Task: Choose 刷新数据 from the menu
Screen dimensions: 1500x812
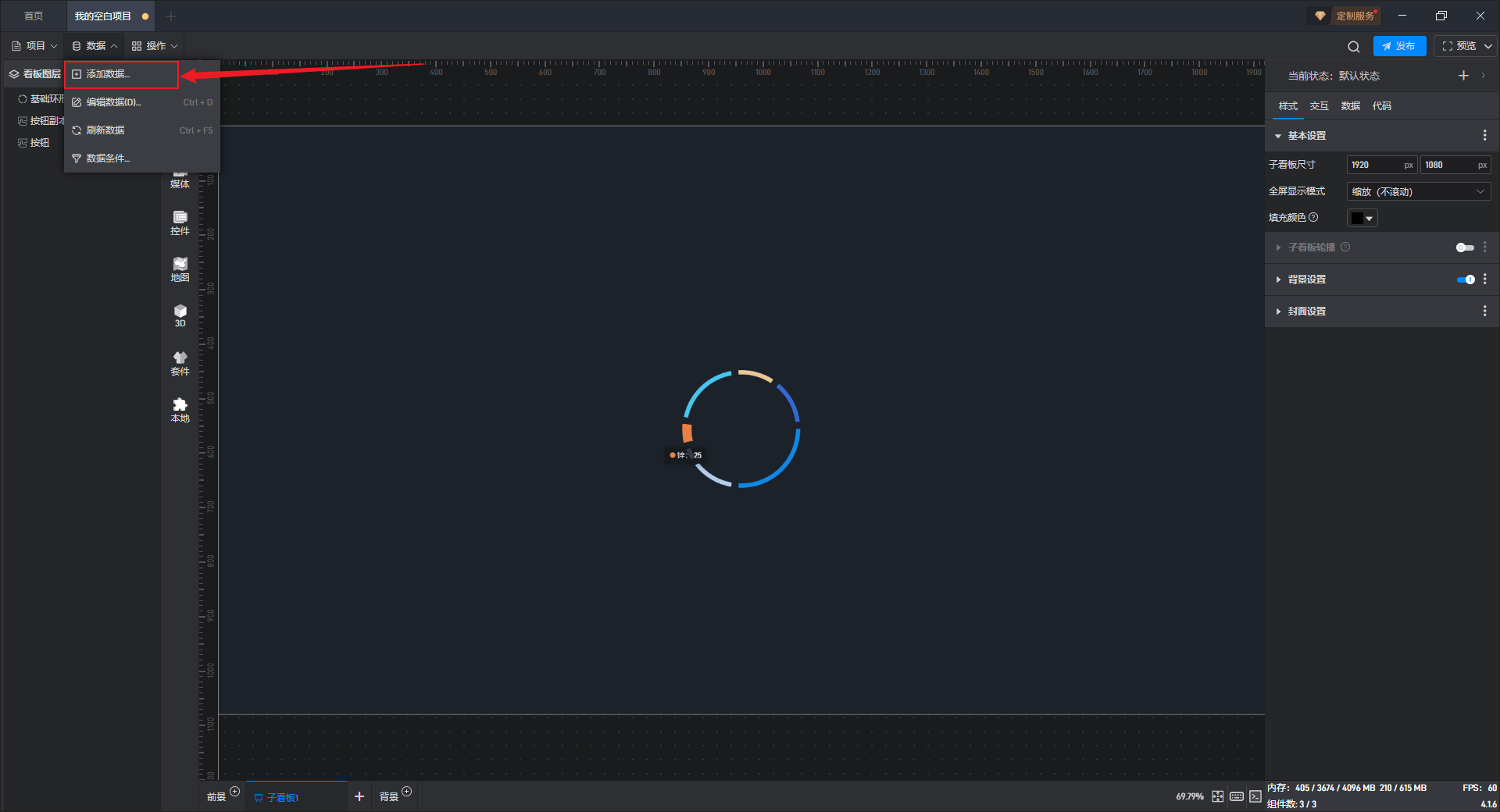Action: (142, 130)
